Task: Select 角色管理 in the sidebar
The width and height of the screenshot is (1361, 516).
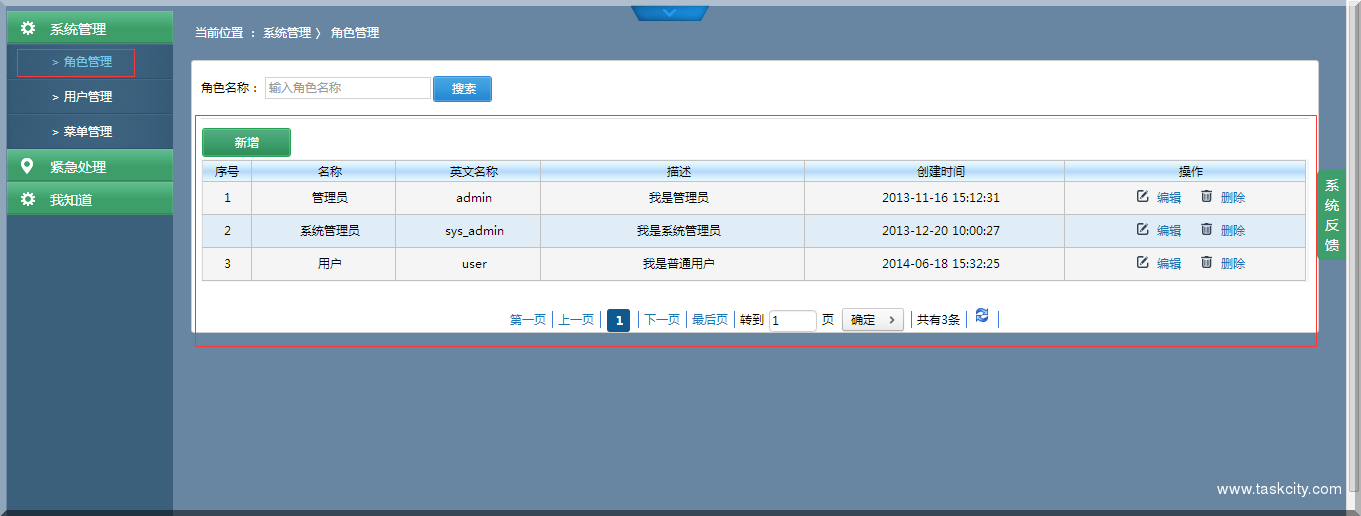Action: tap(87, 62)
